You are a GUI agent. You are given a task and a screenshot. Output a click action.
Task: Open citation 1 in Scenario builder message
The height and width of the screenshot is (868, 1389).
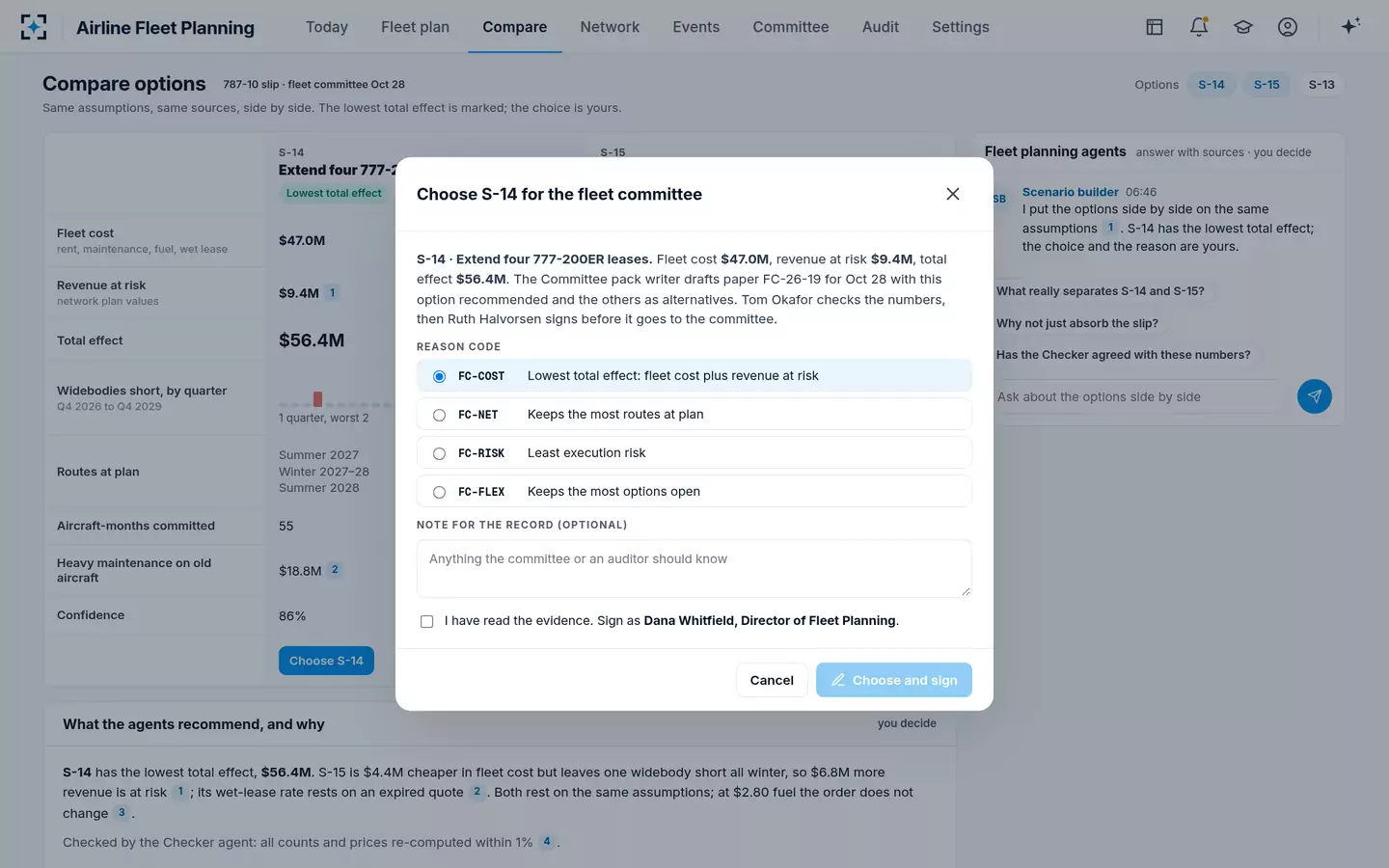tap(1111, 228)
